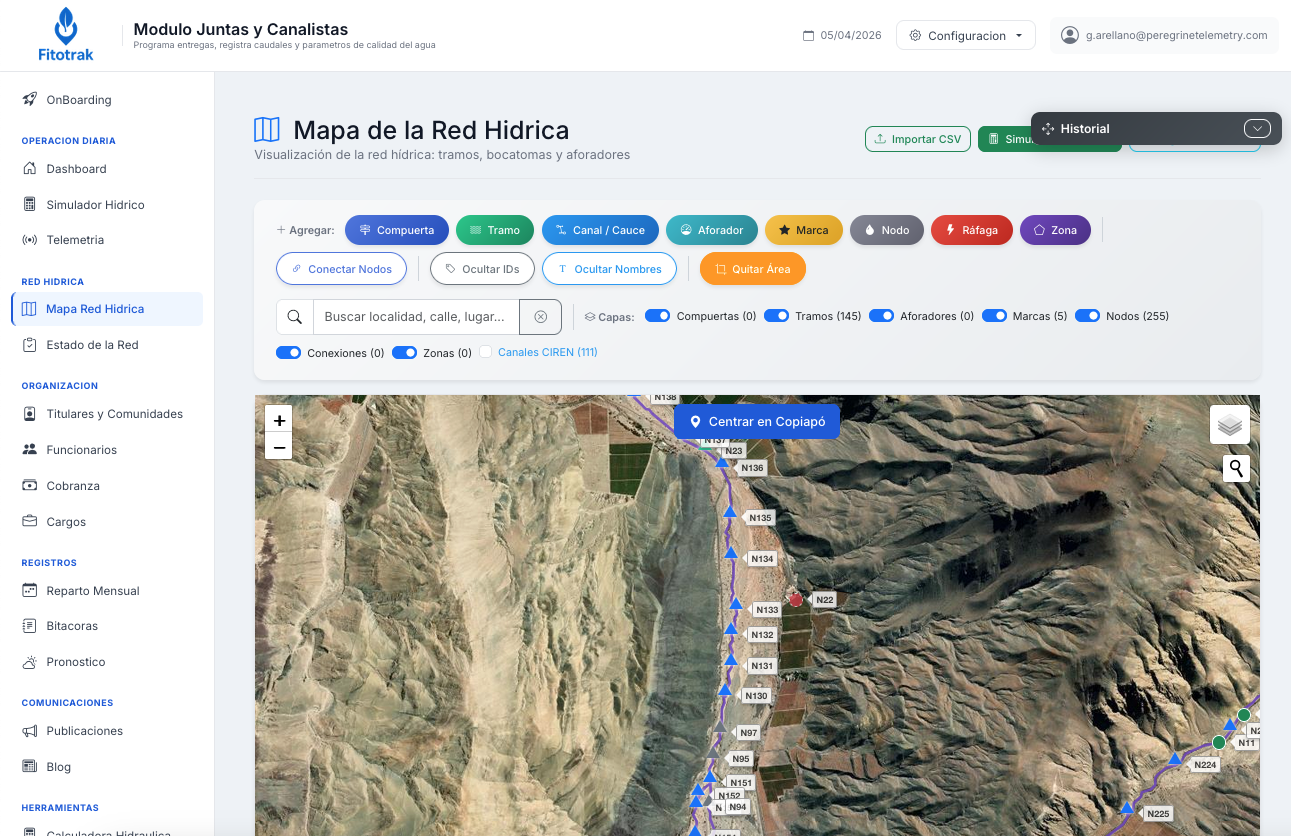This screenshot has height=836, width=1291.
Task: Select the Compuerta tool
Action: point(396,230)
